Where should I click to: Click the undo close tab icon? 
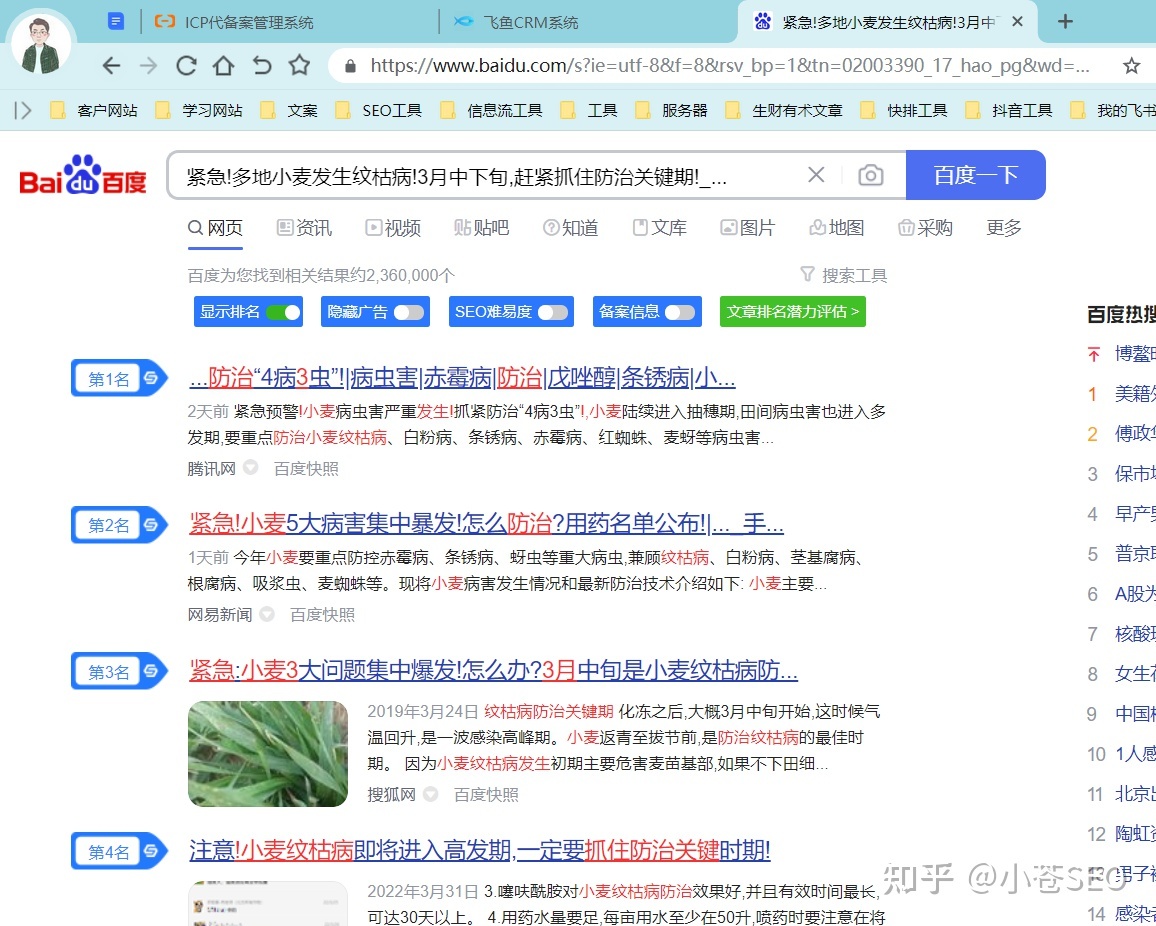coord(262,66)
